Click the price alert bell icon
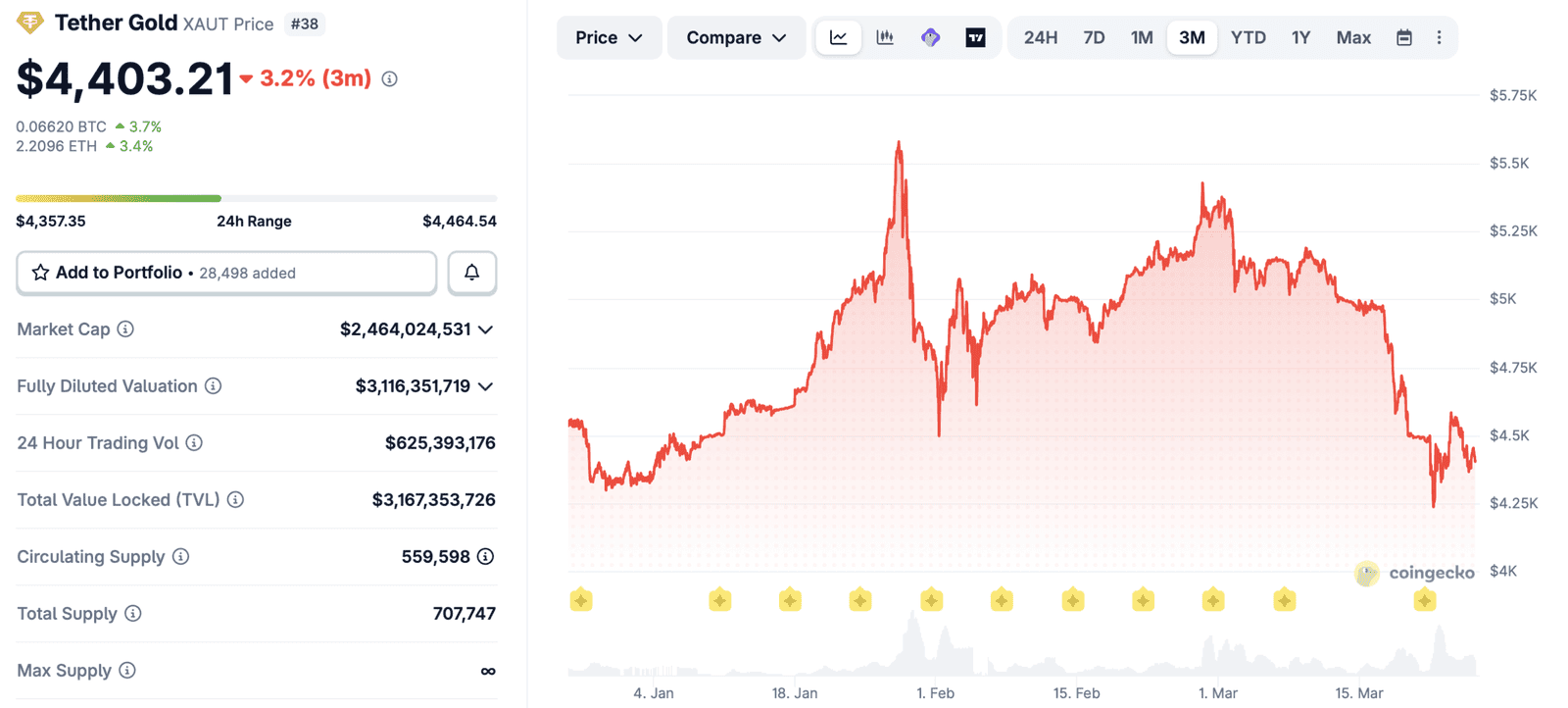Image resolution: width=1568 pixels, height=708 pixels. point(471,273)
